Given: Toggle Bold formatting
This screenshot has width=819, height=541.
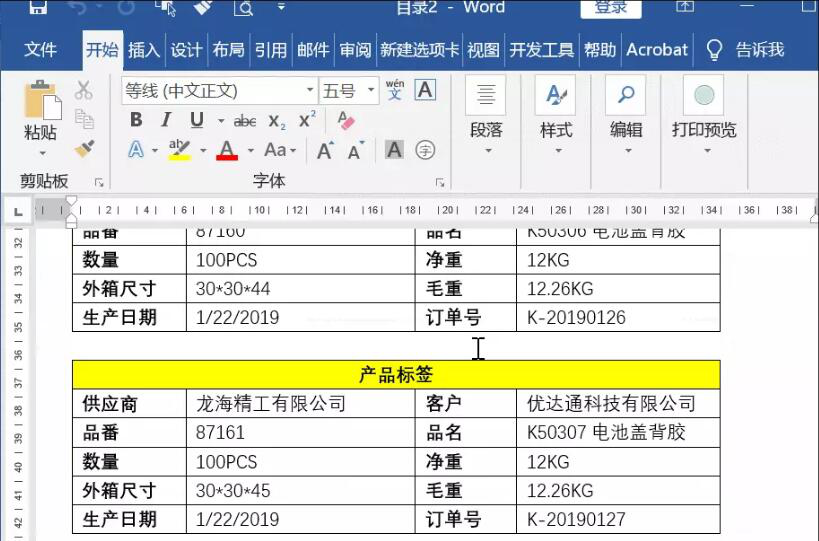Looking at the screenshot, I should (x=136, y=120).
